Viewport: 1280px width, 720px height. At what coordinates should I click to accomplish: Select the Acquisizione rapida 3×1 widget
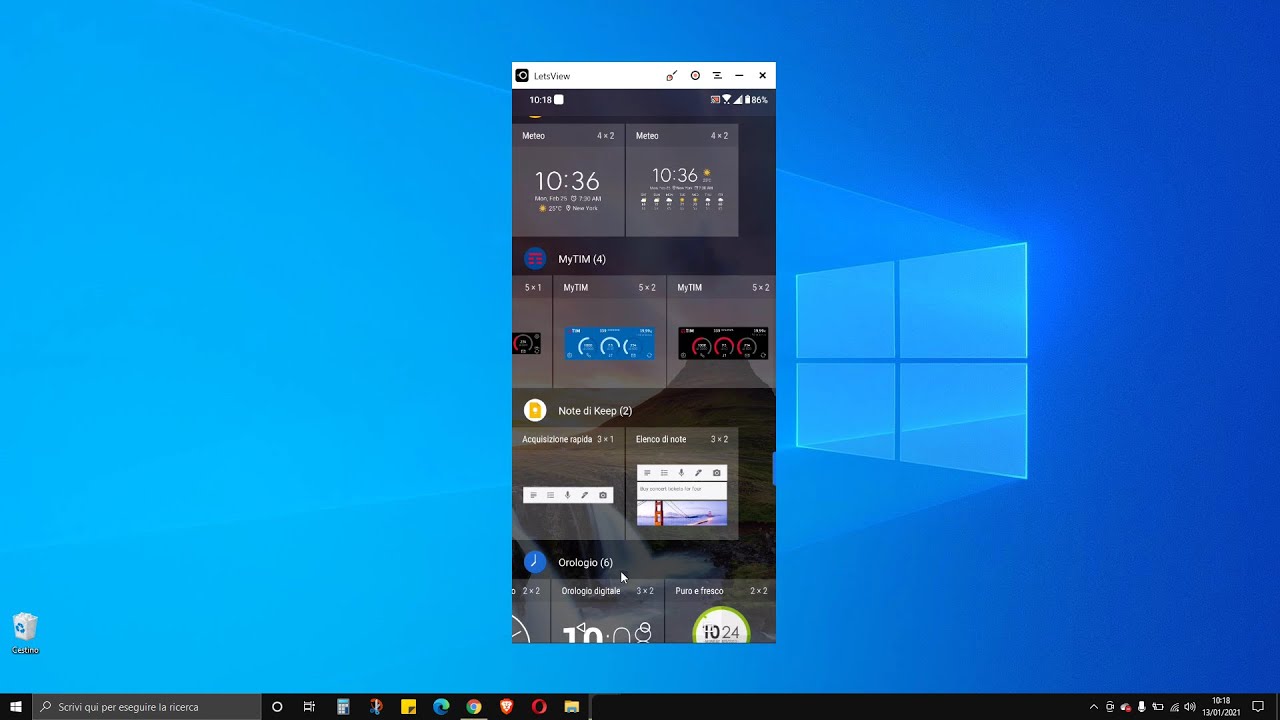[568, 484]
